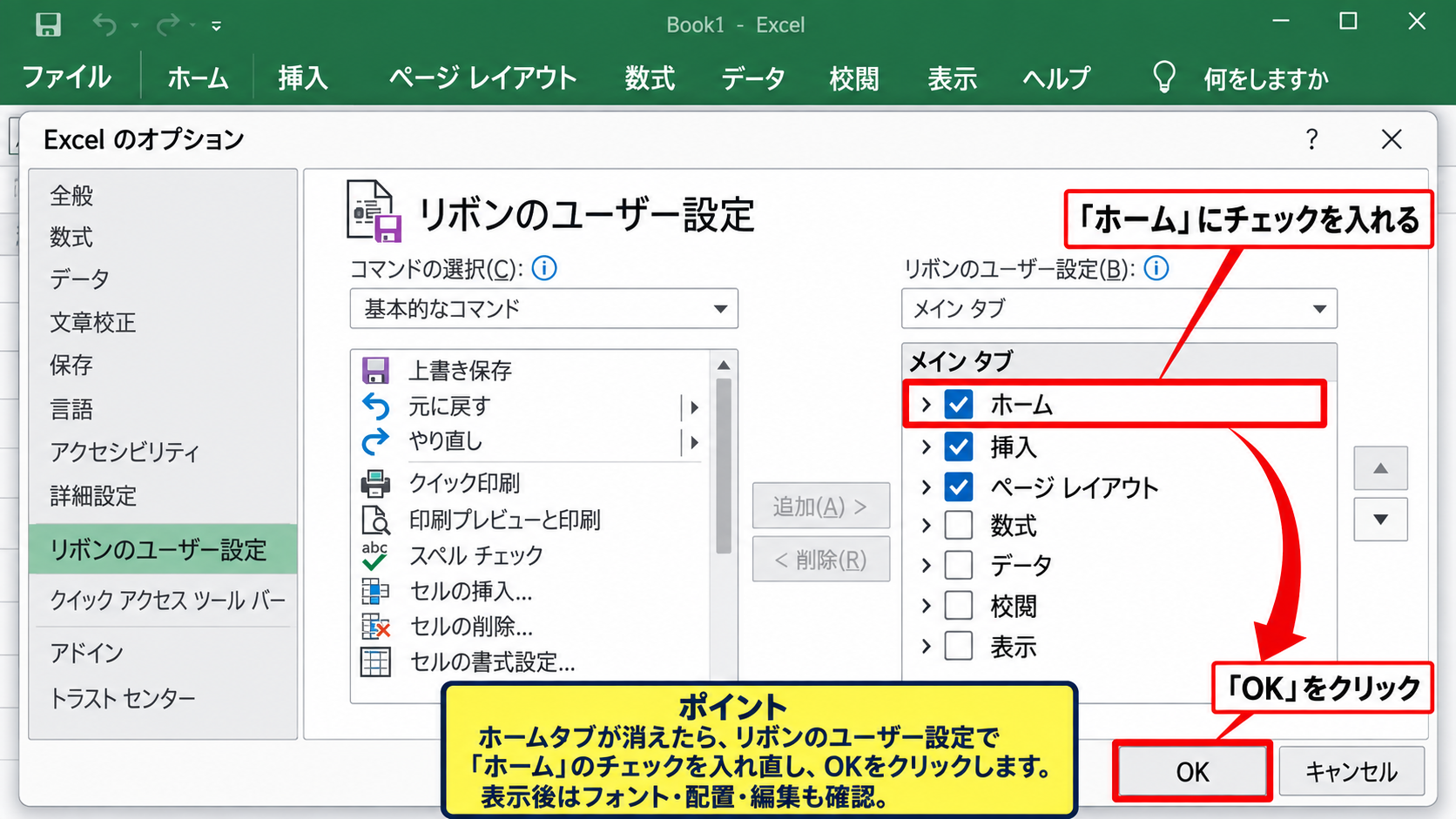
Task: Click the dialog help question mark
Action: (1311, 139)
